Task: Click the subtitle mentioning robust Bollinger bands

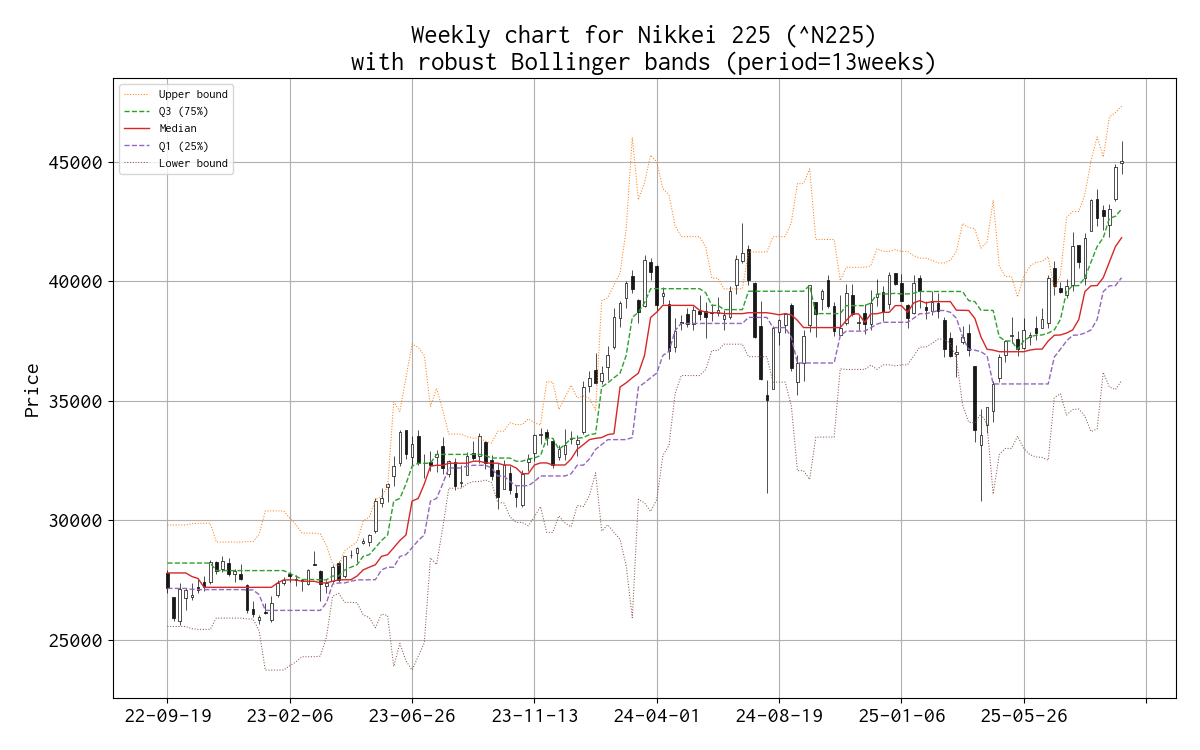Action: point(644,63)
